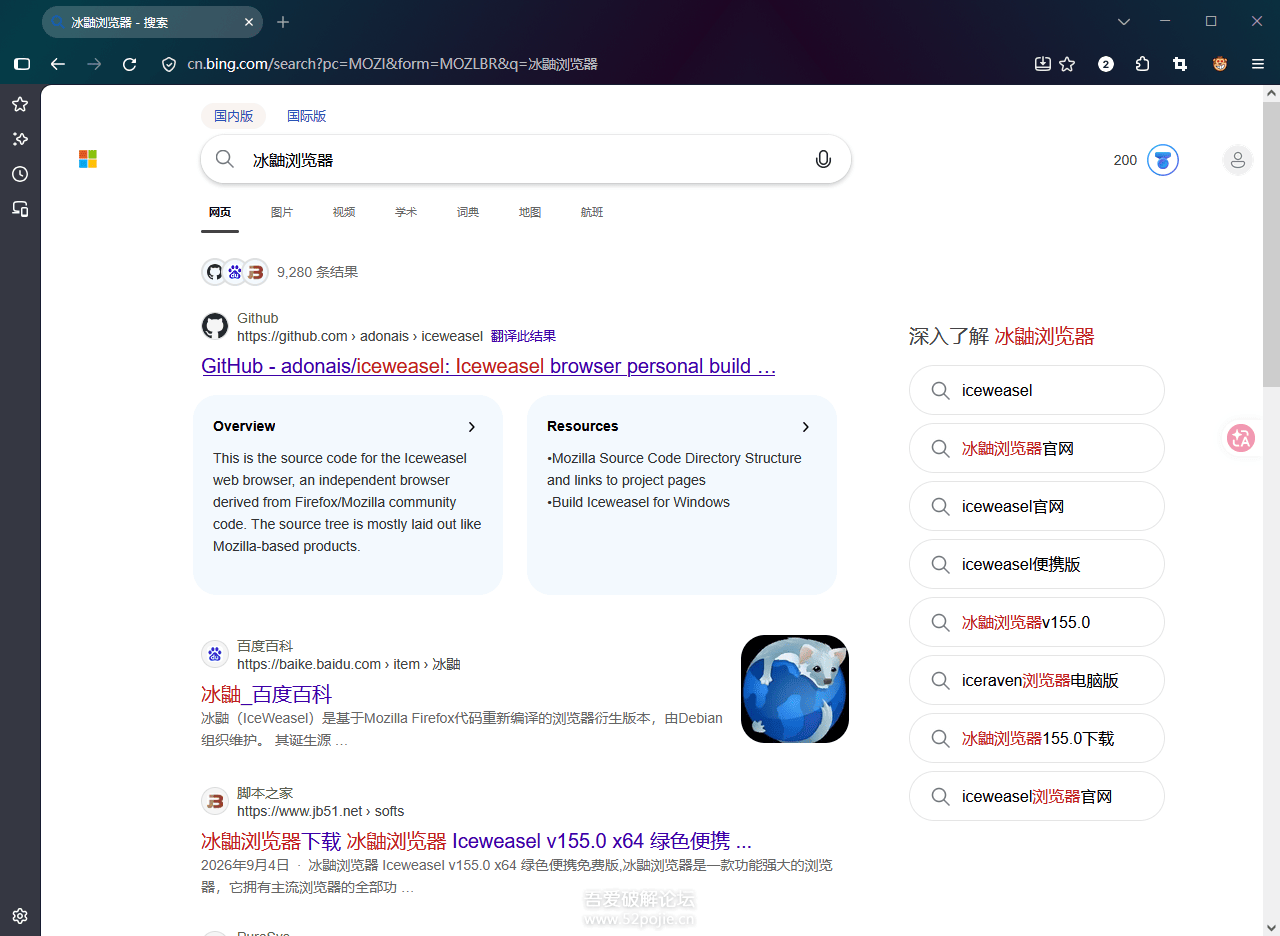Select the 视频 search tab
Viewport: 1280px width, 936px height.
click(344, 212)
